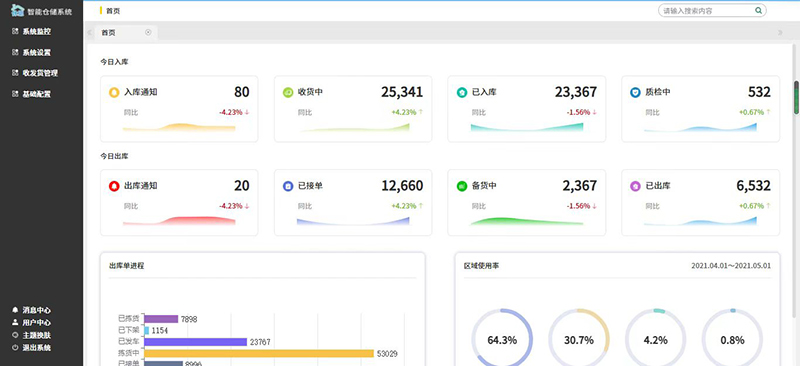Click 退出系统 to log out

[x=32, y=348]
